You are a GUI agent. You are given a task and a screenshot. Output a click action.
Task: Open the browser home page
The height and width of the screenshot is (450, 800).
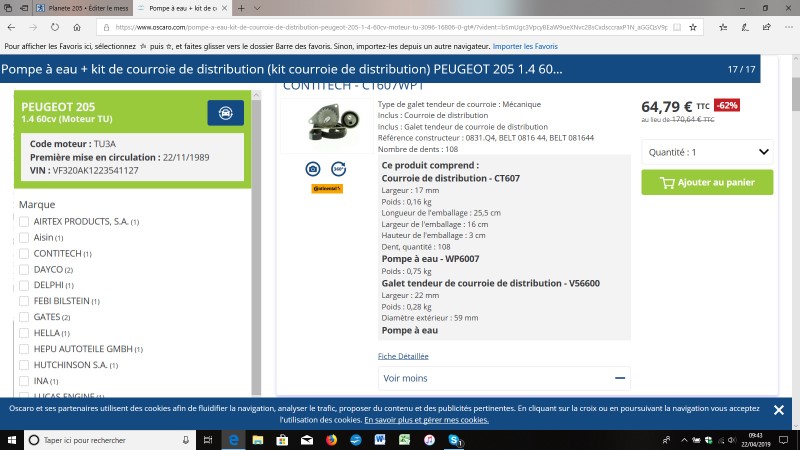tap(77, 27)
